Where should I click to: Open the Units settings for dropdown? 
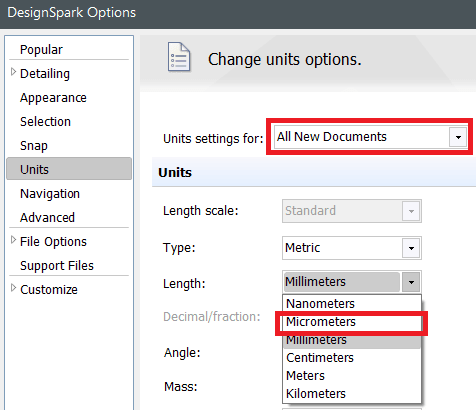370,137
